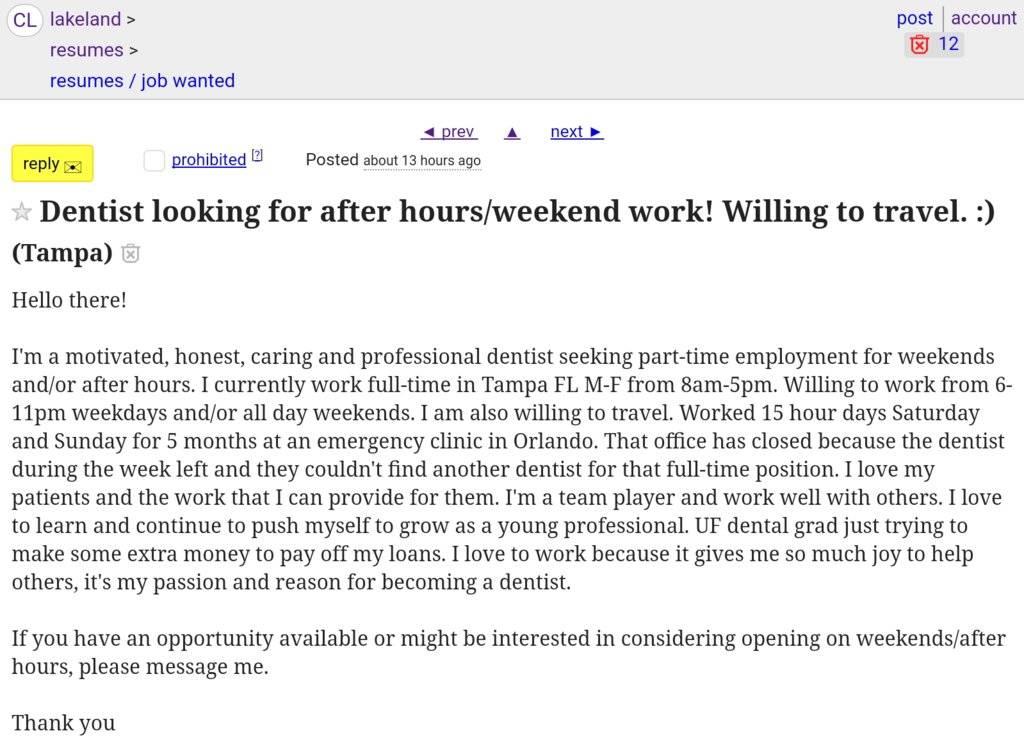Viewport: 1024px width, 747px height.
Task: Click the CL Craigslist logo
Action: pos(25,19)
